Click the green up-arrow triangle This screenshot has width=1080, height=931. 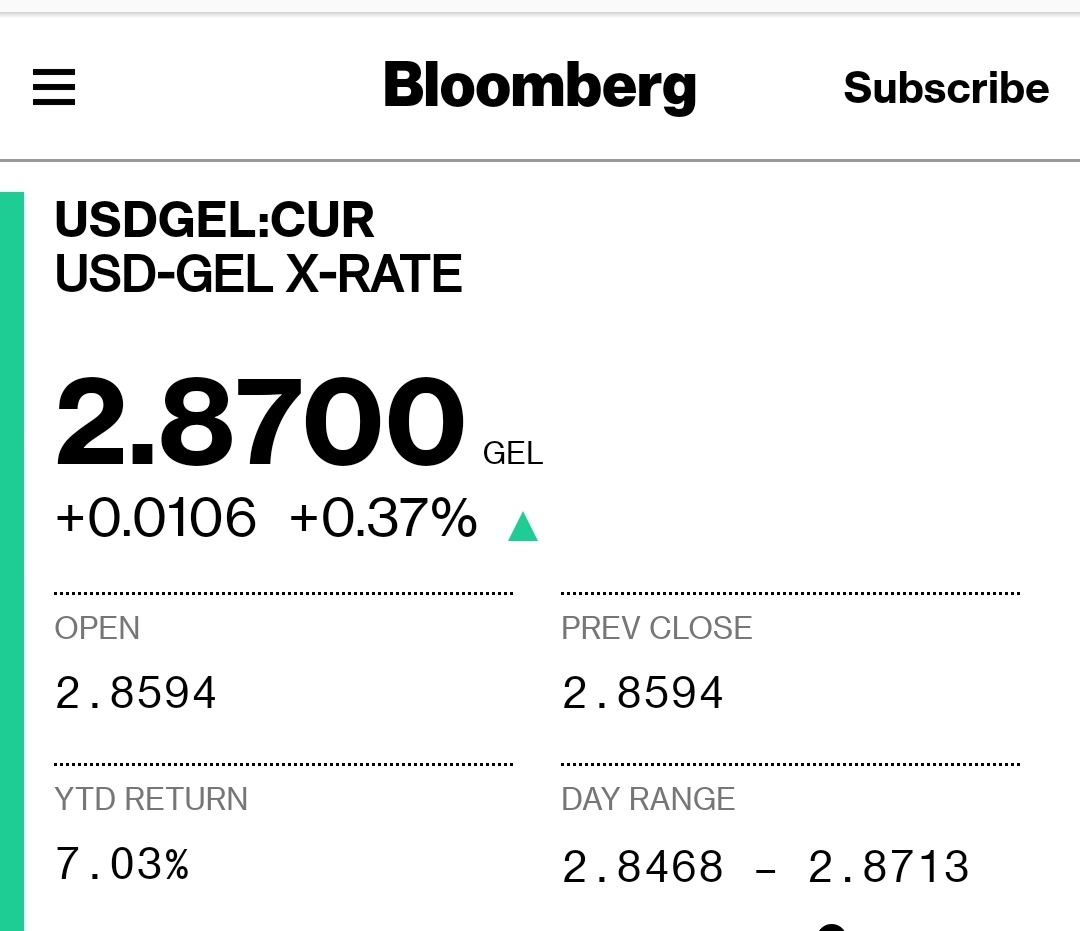tap(523, 526)
